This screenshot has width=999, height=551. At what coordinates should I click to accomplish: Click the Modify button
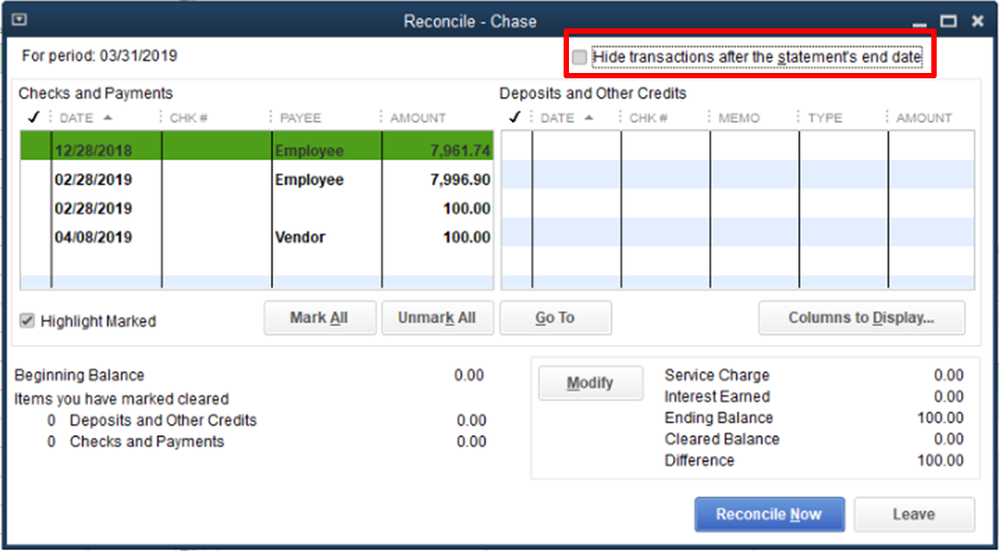[x=590, y=383]
